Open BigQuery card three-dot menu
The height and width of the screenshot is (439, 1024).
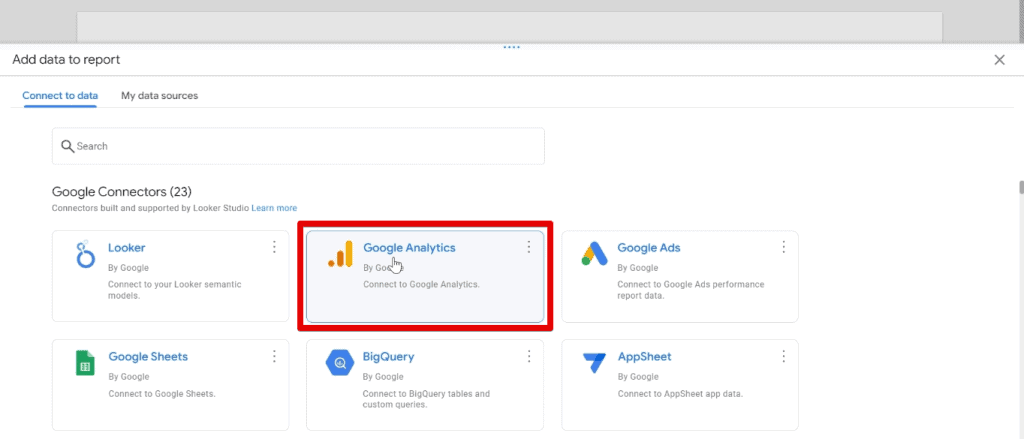pos(529,356)
